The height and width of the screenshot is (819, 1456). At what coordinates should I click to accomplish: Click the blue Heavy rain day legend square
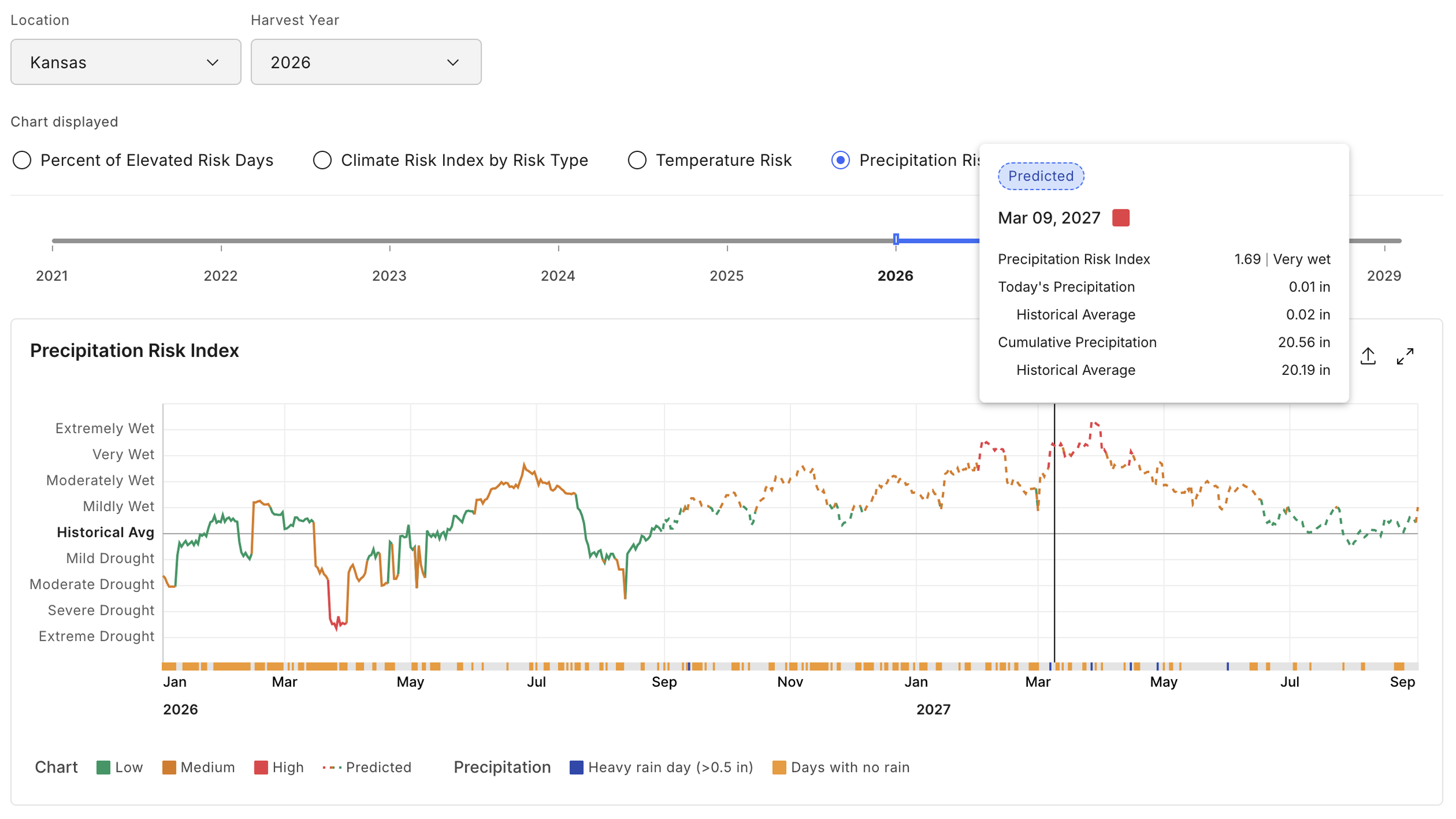point(576,767)
